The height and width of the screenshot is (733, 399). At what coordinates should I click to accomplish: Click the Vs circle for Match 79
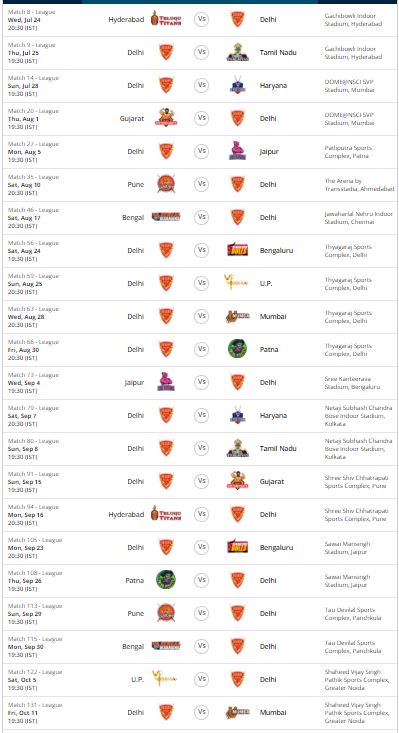pos(201,415)
